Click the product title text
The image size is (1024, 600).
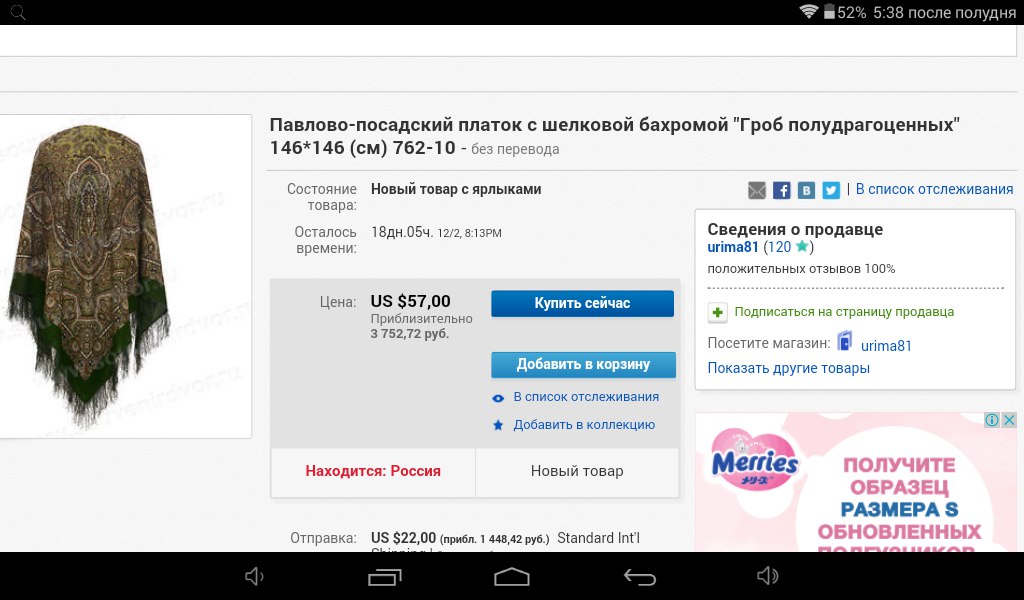(x=615, y=136)
